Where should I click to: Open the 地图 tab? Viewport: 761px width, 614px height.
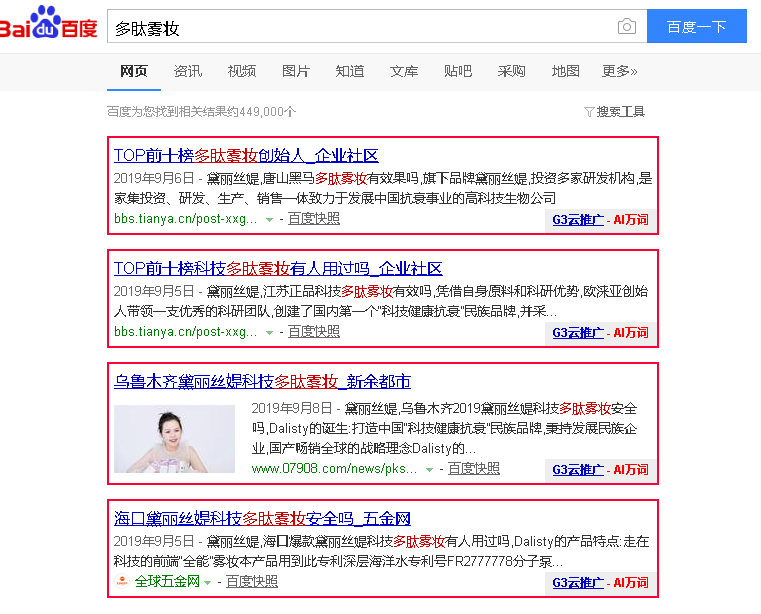coord(565,71)
